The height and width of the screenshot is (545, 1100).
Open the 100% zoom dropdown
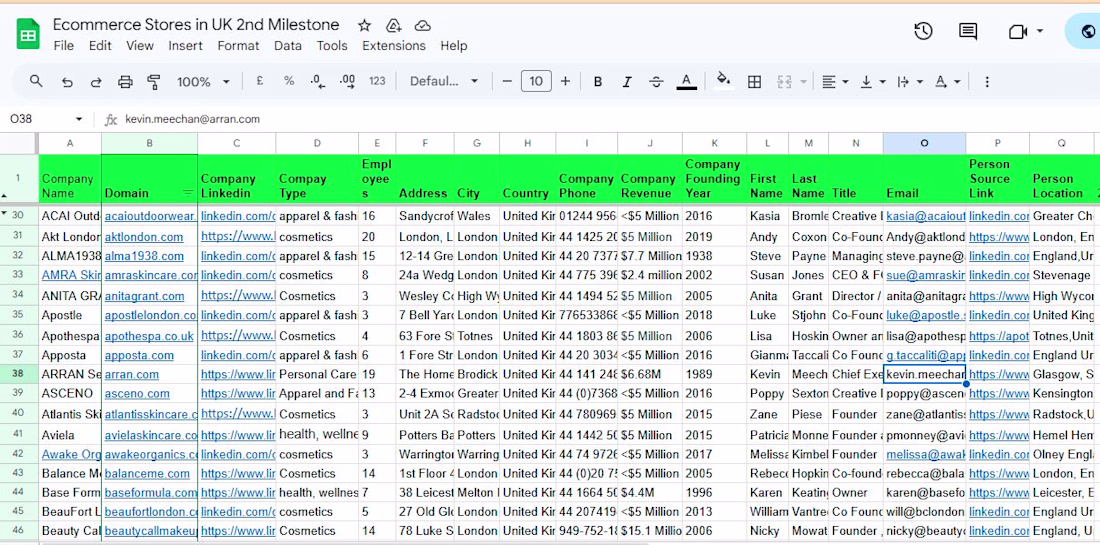[203, 81]
